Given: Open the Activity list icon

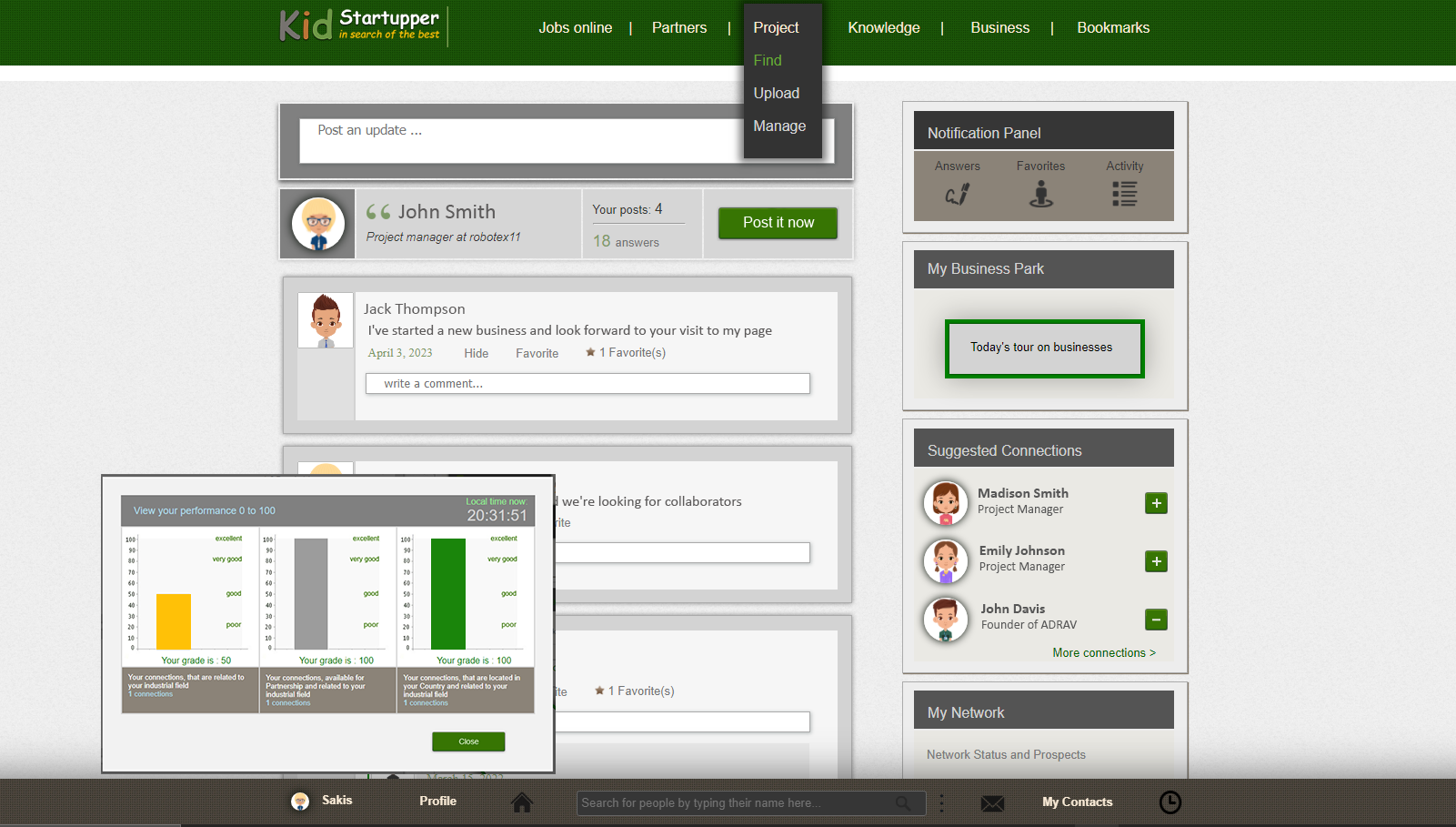Looking at the screenshot, I should click(1124, 194).
